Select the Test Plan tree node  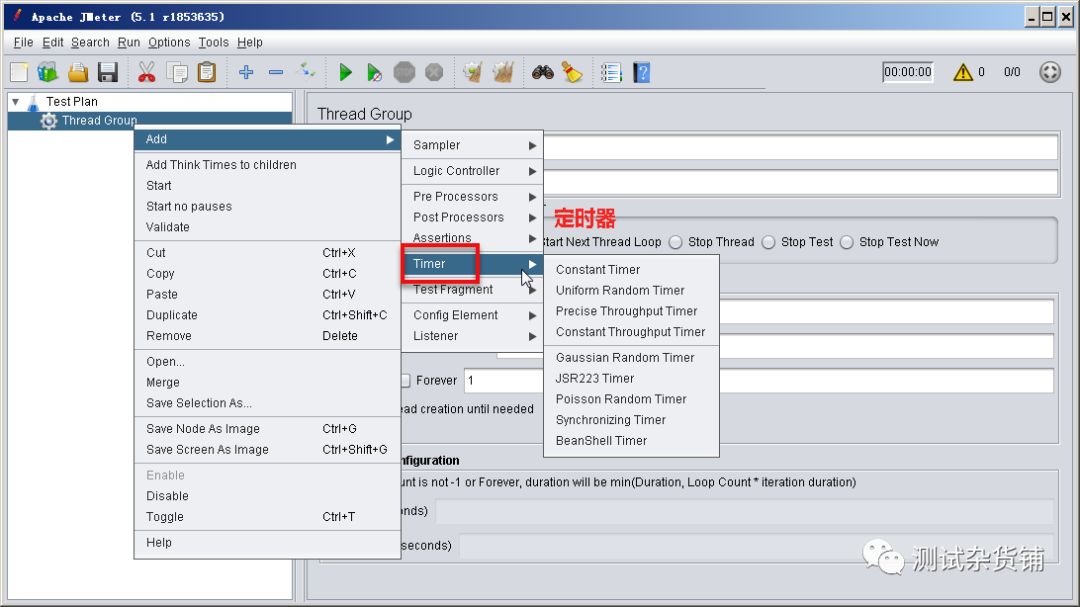[x=72, y=102]
